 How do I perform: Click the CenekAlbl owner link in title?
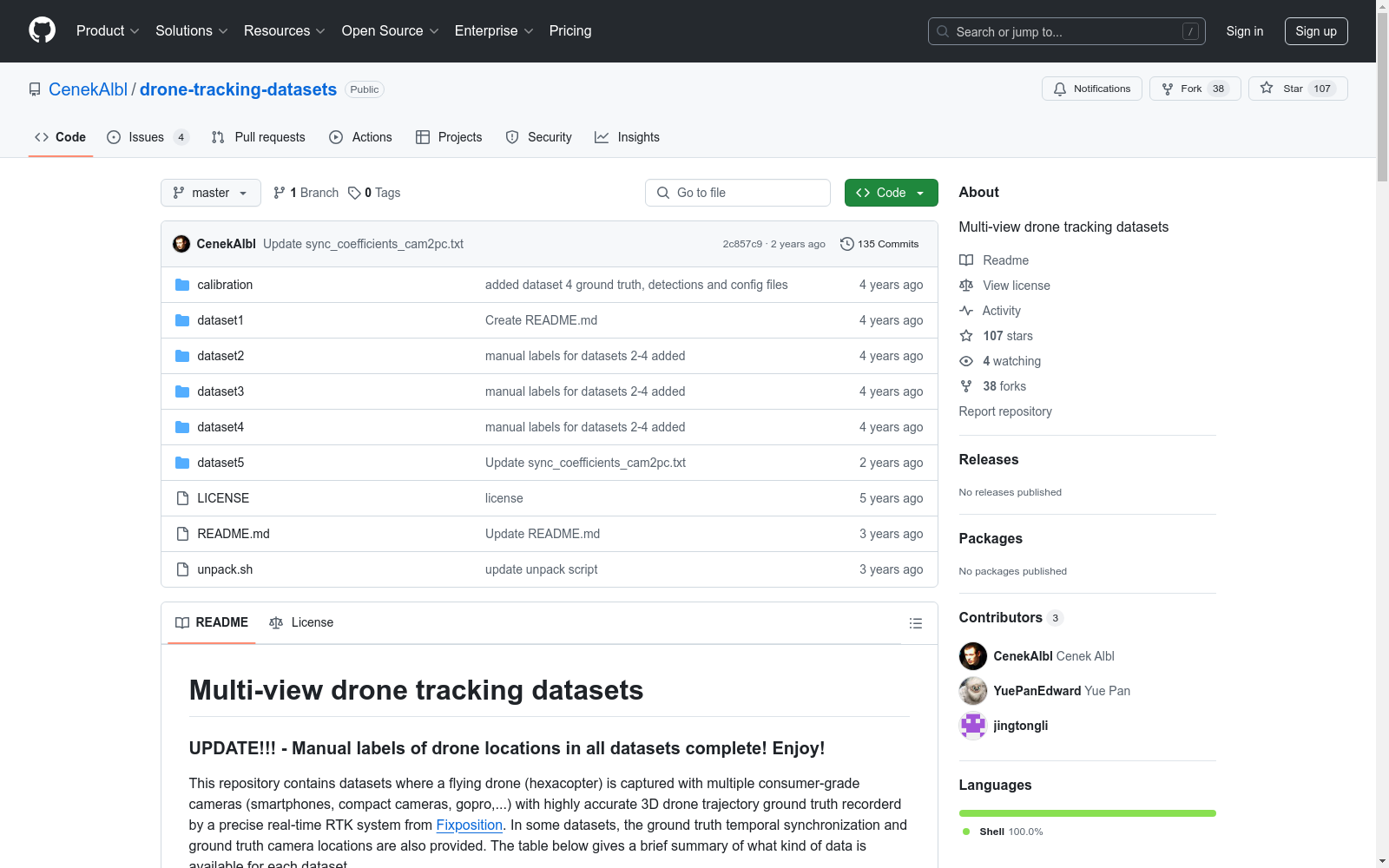(x=88, y=89)
